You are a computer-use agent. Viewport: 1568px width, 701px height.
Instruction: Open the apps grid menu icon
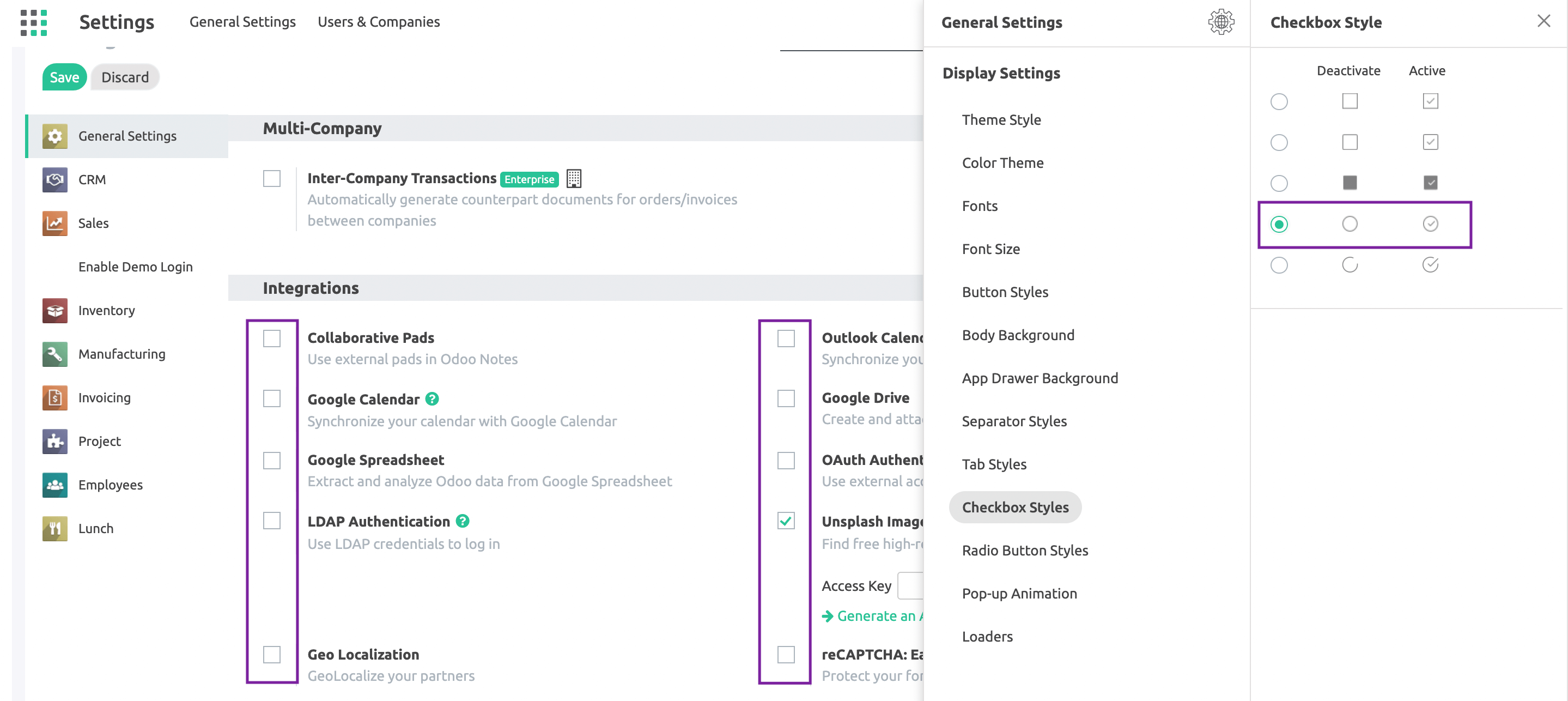tap(33, 22)
